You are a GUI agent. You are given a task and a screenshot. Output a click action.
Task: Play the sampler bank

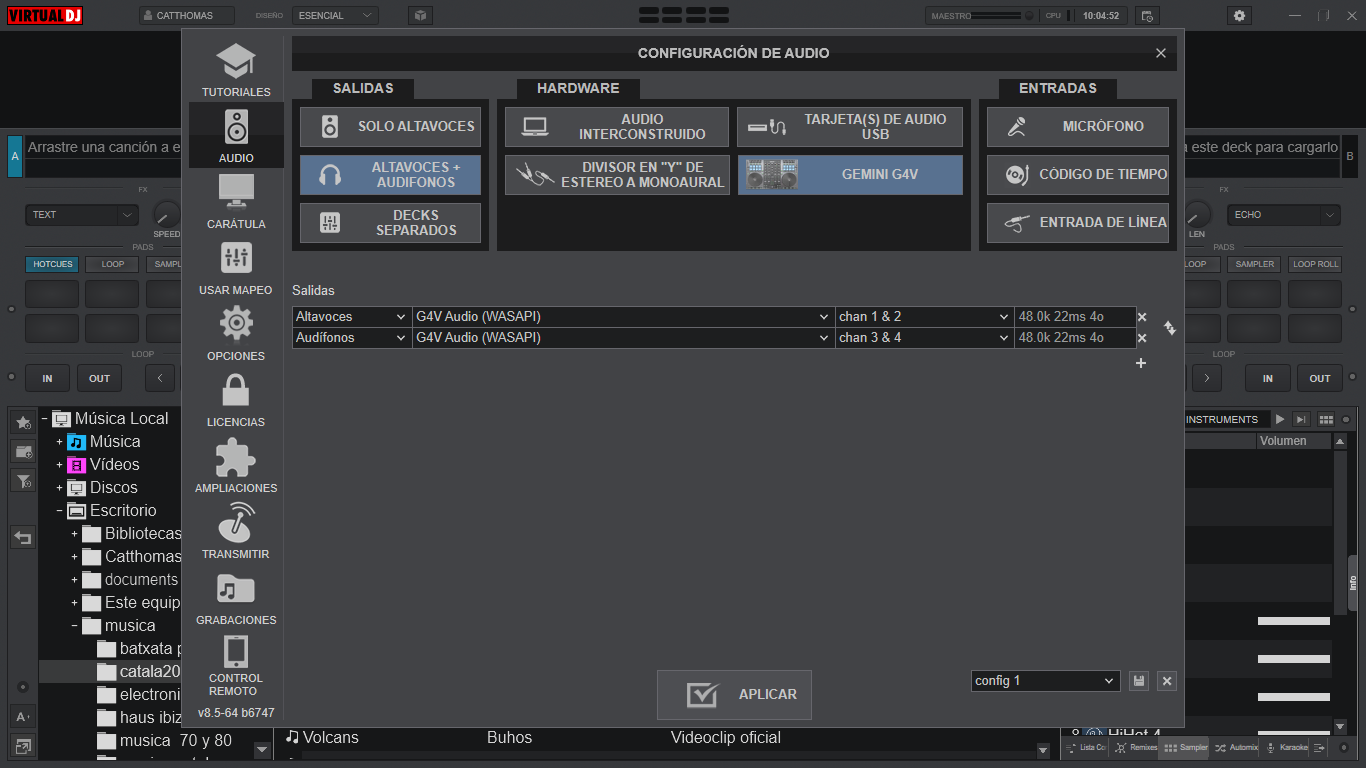[x=1280, y=420]
